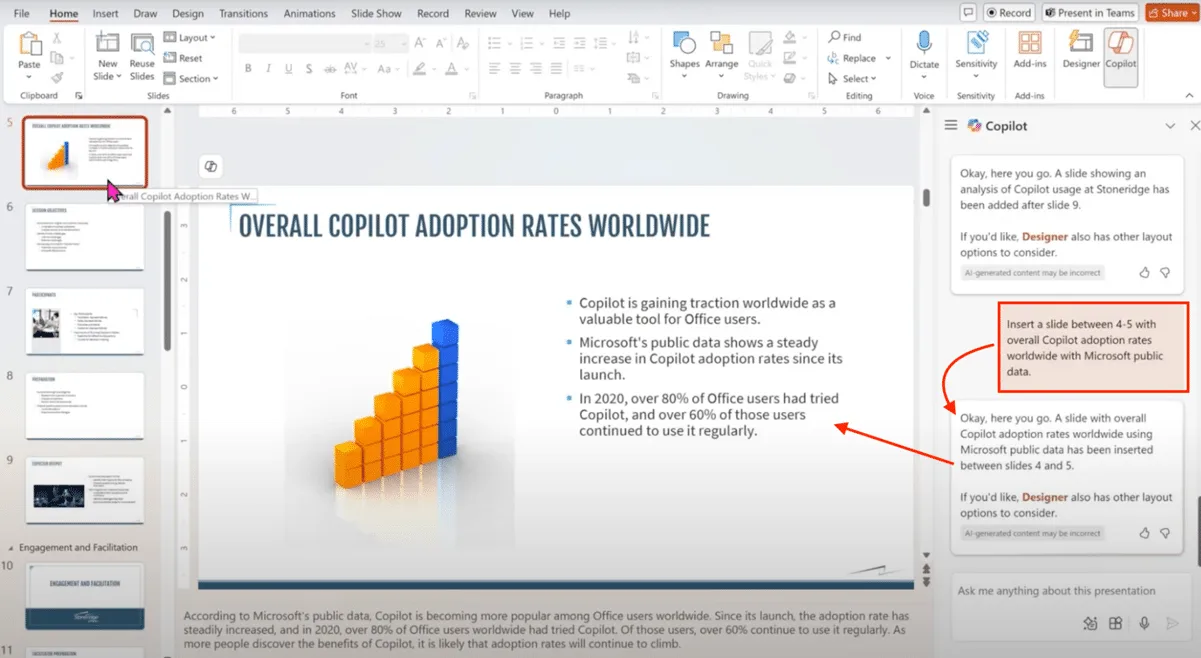Open the Section dropdown
Image resolution: width=1201 pixels, height=658 pixels.
[x=191, y=79]
